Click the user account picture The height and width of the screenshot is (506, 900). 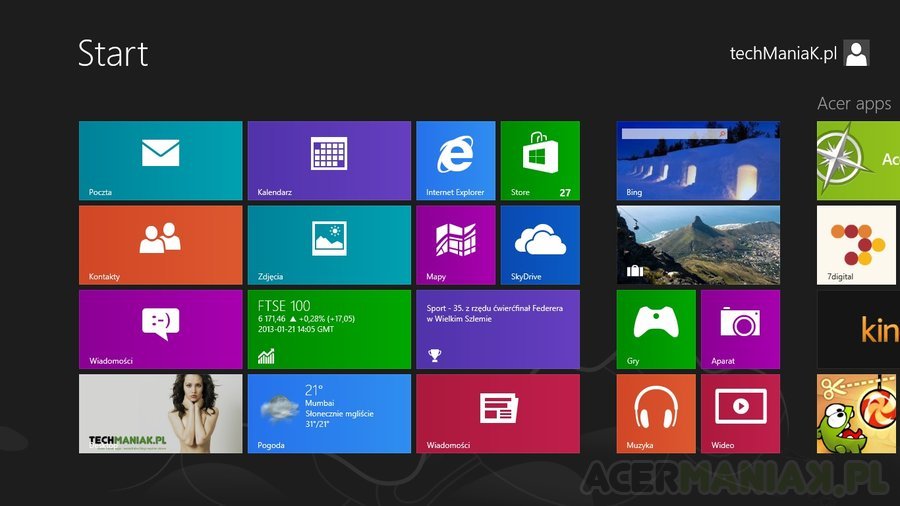pos(856,53)
